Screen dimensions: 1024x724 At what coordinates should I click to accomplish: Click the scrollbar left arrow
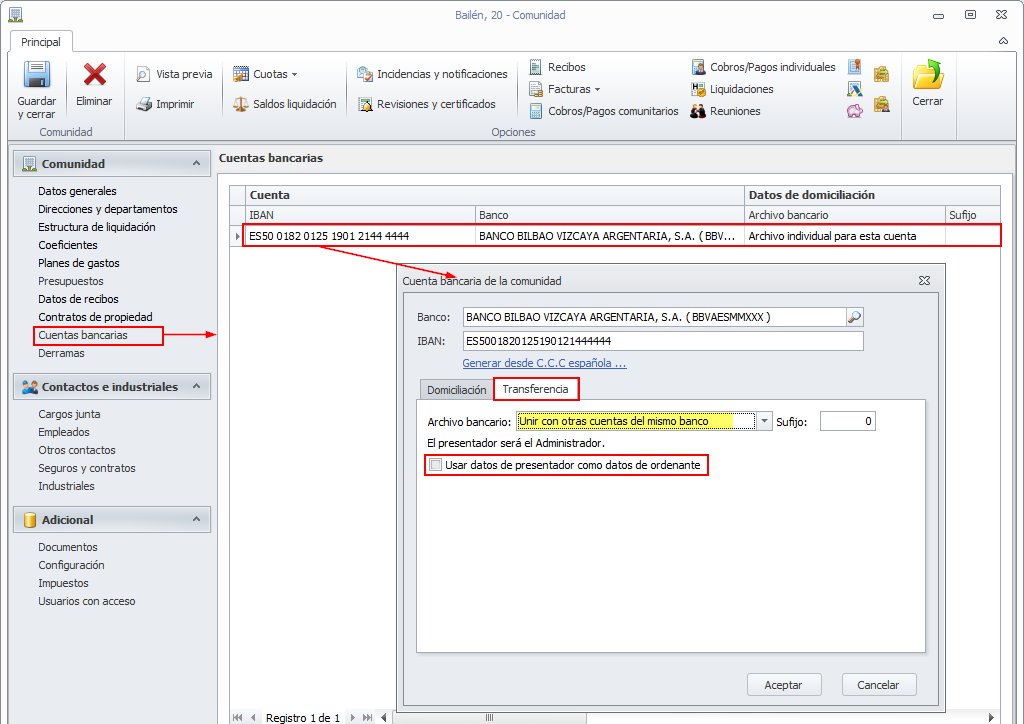coord(383,717)
